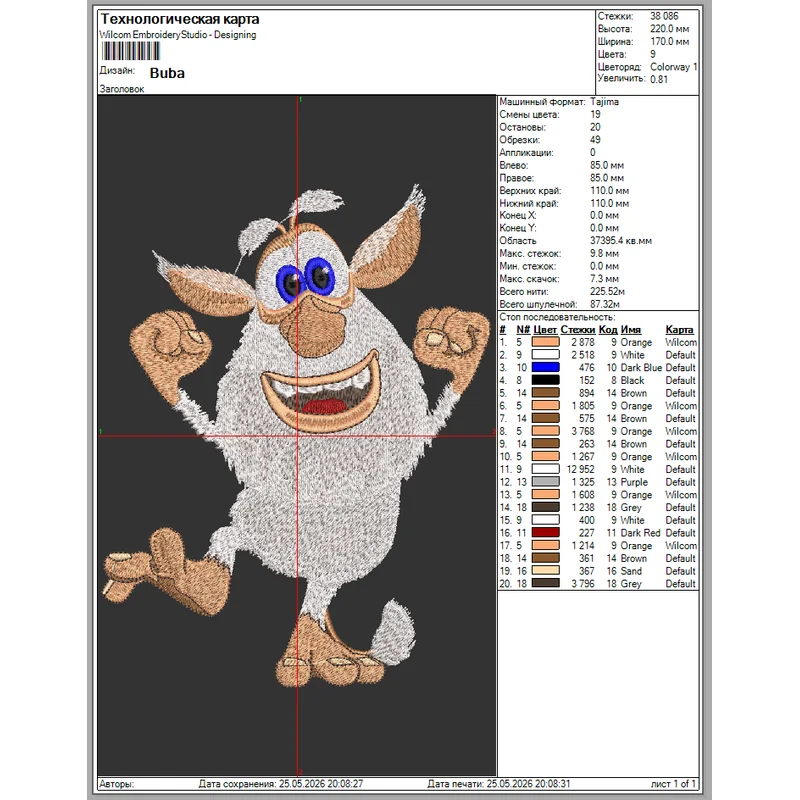Select the stitch count "2 878" in stop 1
The image size is (800, 800).
(x=583, y=342)
